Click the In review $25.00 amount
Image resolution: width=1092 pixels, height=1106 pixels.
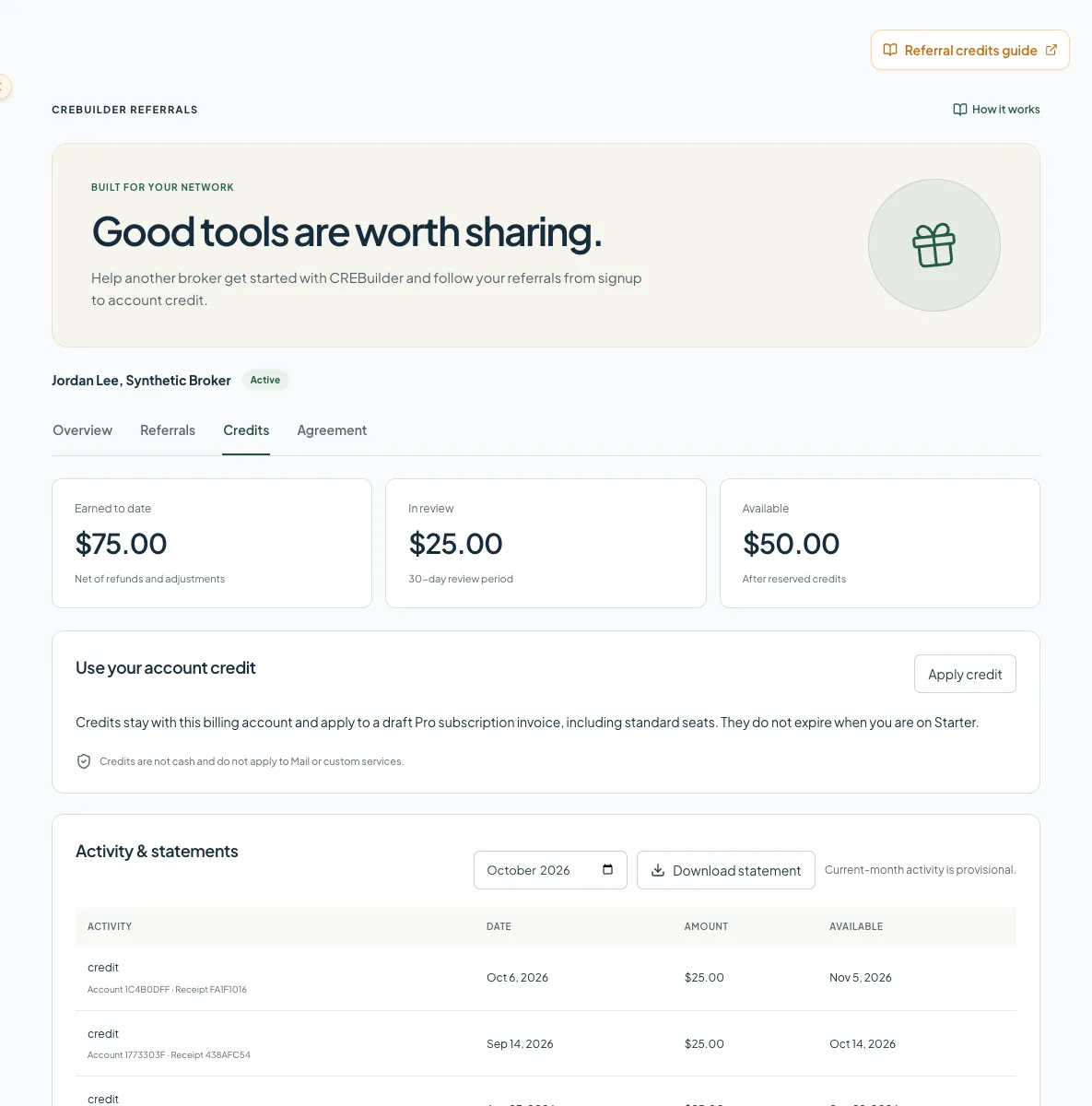point(455,544)
